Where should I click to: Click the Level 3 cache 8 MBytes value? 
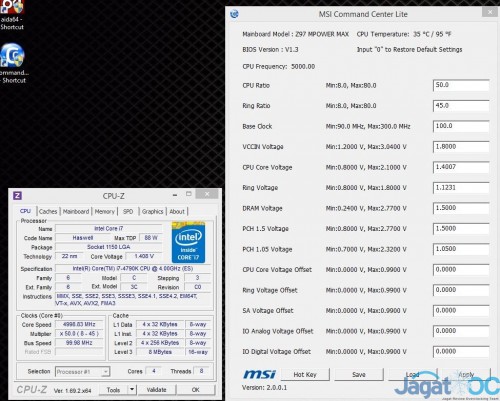click(x=160, y=352)
